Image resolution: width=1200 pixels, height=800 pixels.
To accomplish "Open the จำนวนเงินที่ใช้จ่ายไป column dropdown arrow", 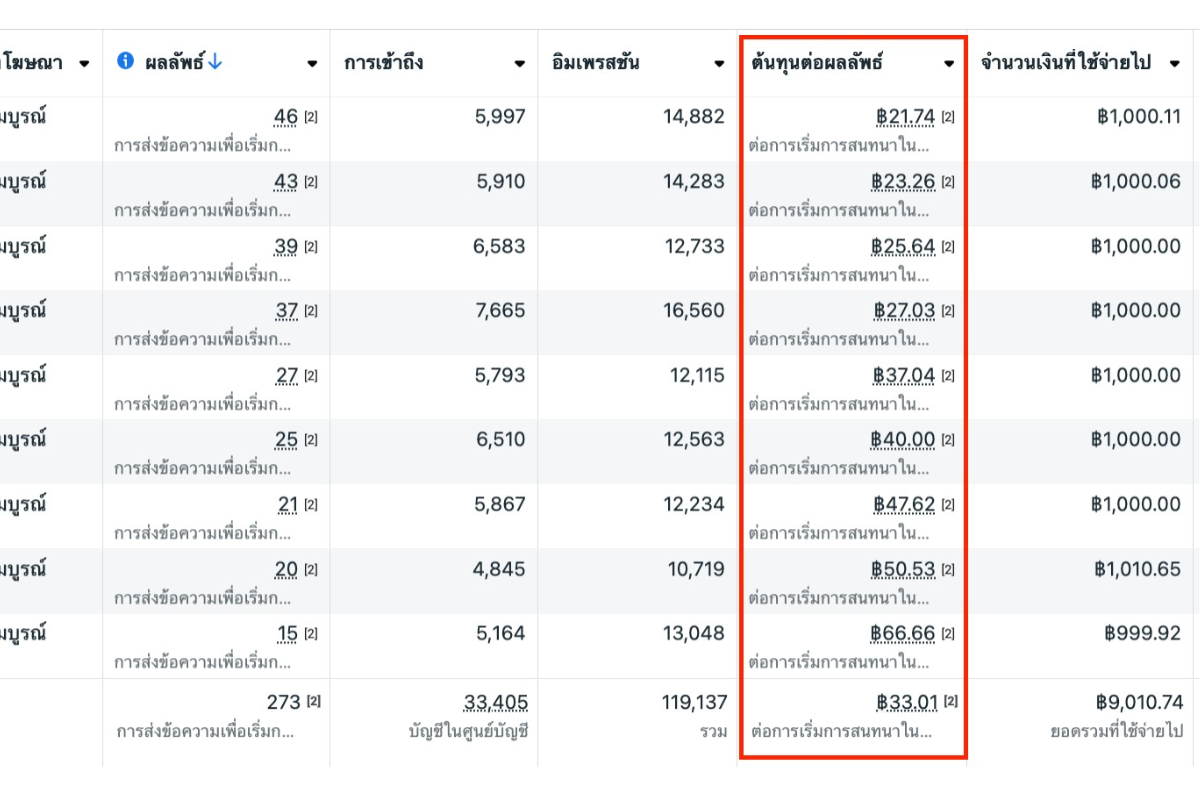I will (1175, 64).
